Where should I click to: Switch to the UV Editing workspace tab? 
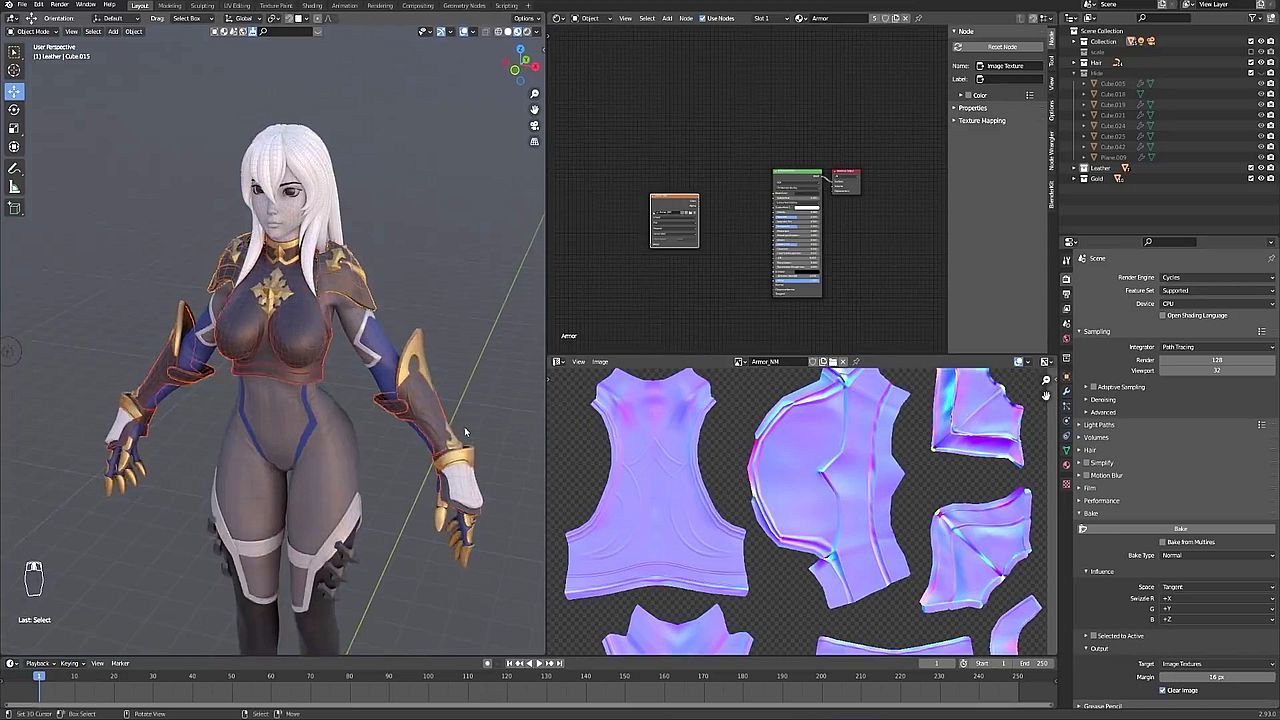237,6
